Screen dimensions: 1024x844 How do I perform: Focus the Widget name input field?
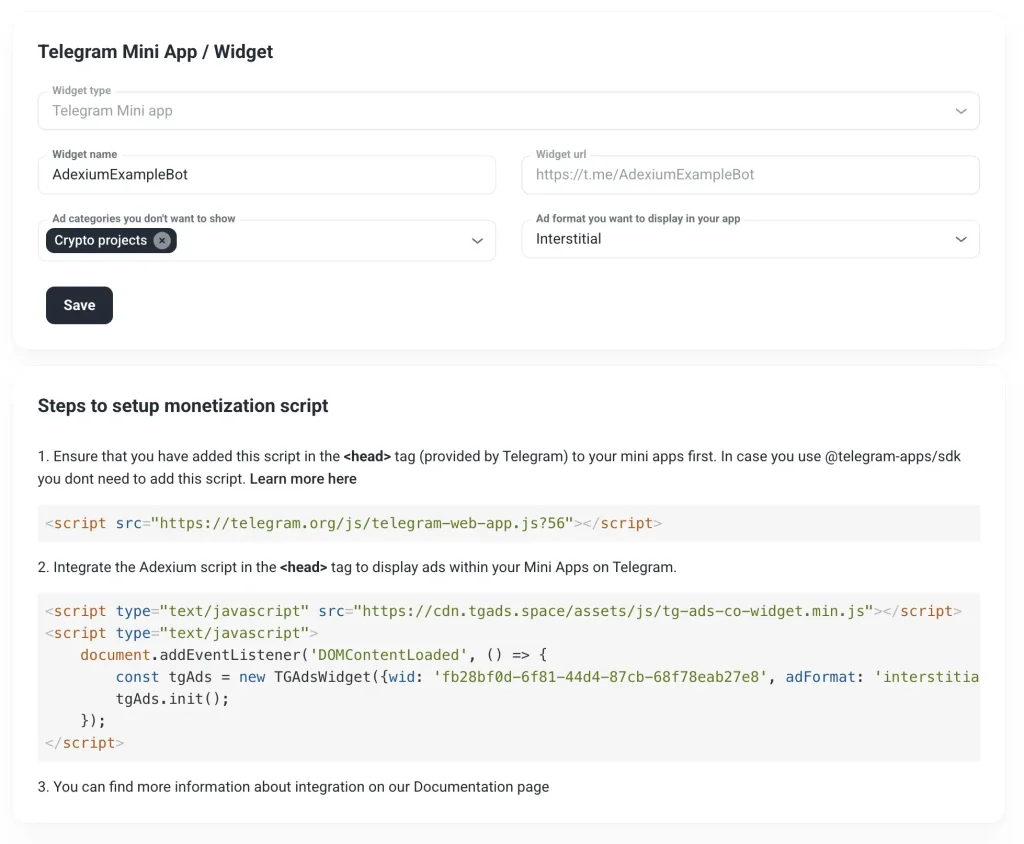[267, 175]
